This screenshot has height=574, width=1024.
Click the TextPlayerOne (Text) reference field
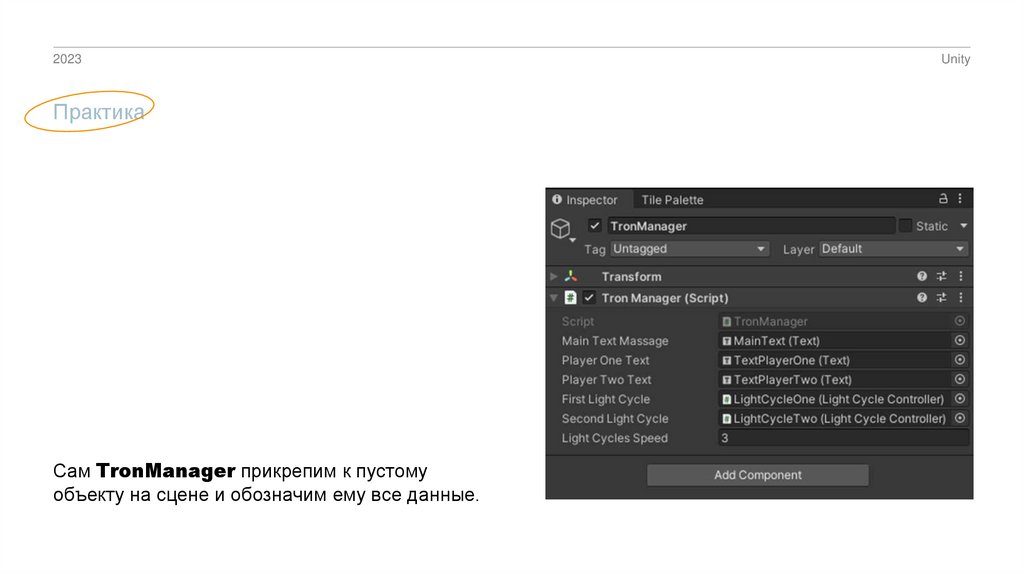[835, 360]
